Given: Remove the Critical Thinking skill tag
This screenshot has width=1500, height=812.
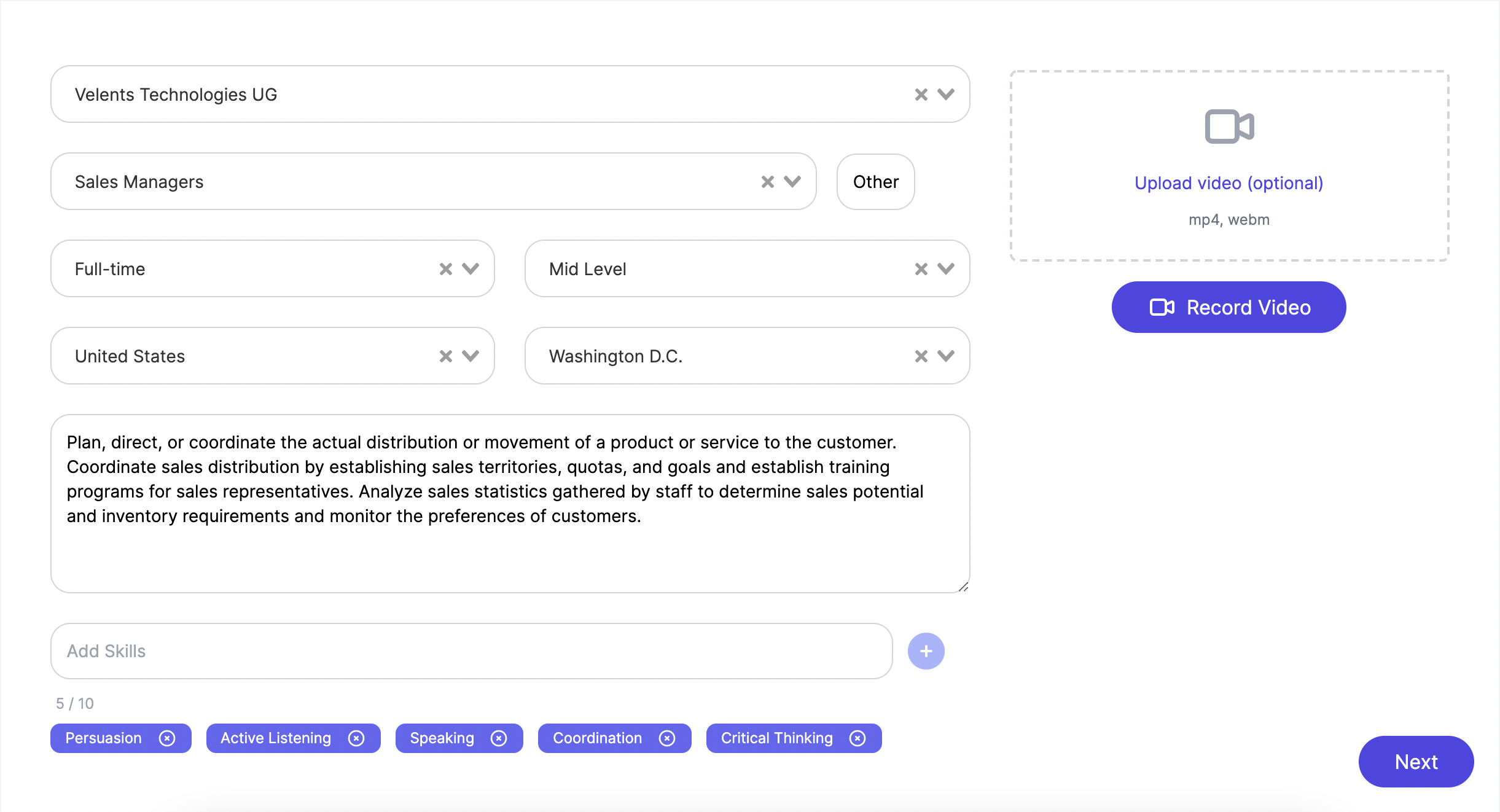Looking at the screenshot, I should coord(857,738).
